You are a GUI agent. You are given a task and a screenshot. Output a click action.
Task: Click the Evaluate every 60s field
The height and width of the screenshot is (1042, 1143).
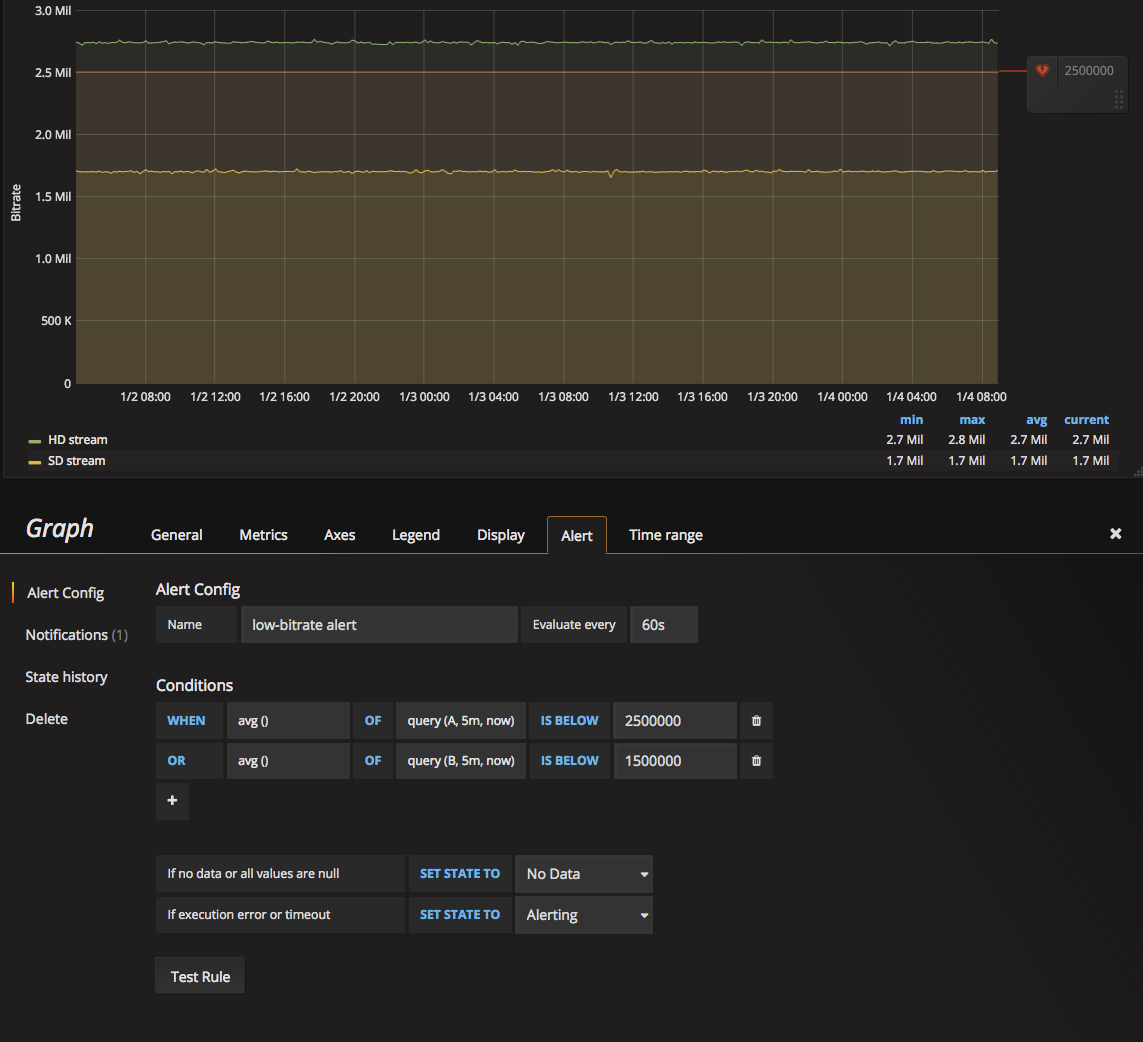pos(663,625)
